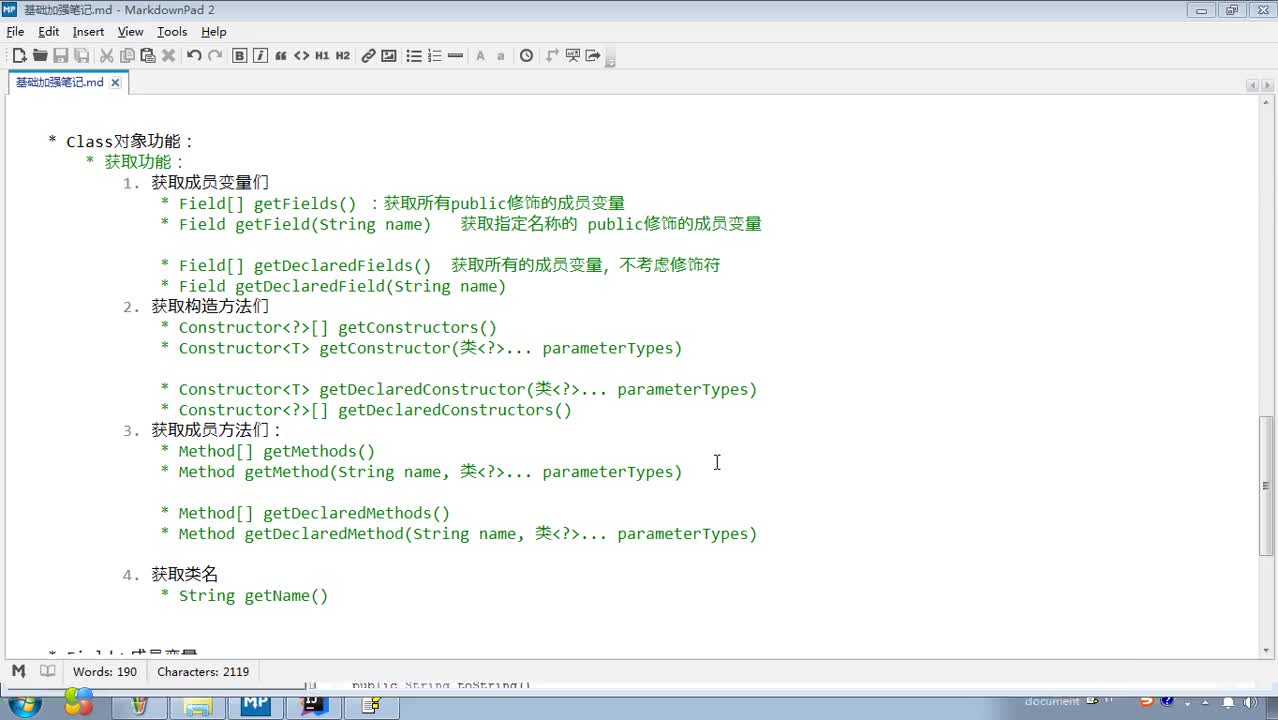Click the live preview presentation icon

pos(573,56)
